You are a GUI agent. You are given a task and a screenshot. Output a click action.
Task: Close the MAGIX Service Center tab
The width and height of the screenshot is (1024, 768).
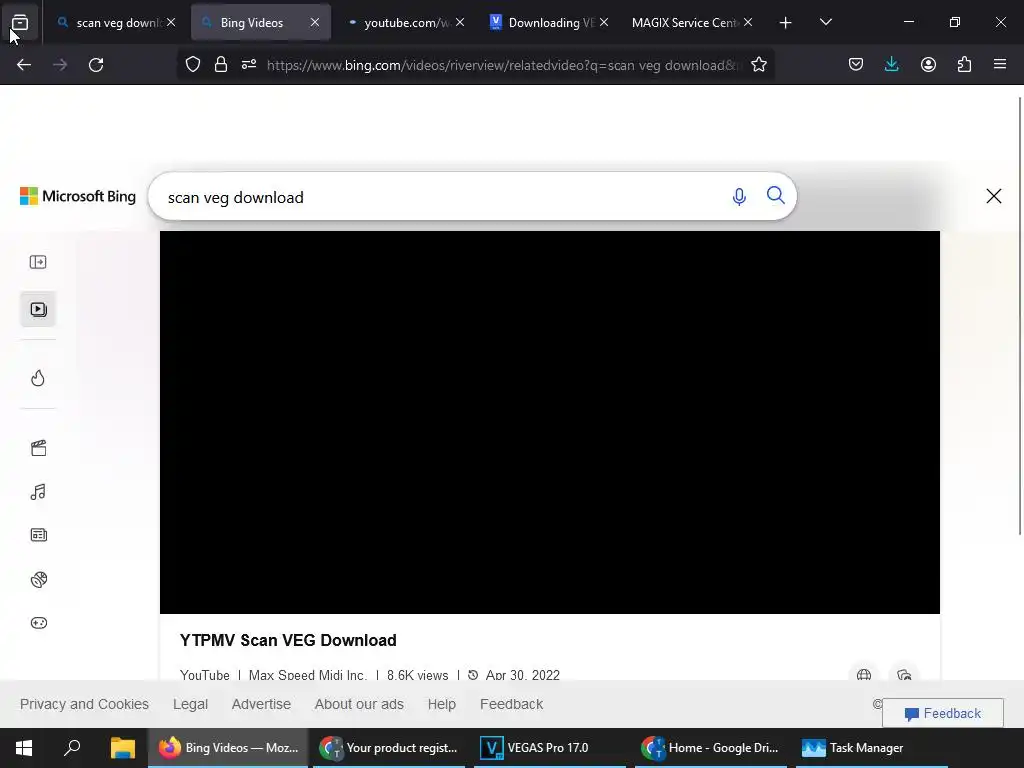(748, 22)
